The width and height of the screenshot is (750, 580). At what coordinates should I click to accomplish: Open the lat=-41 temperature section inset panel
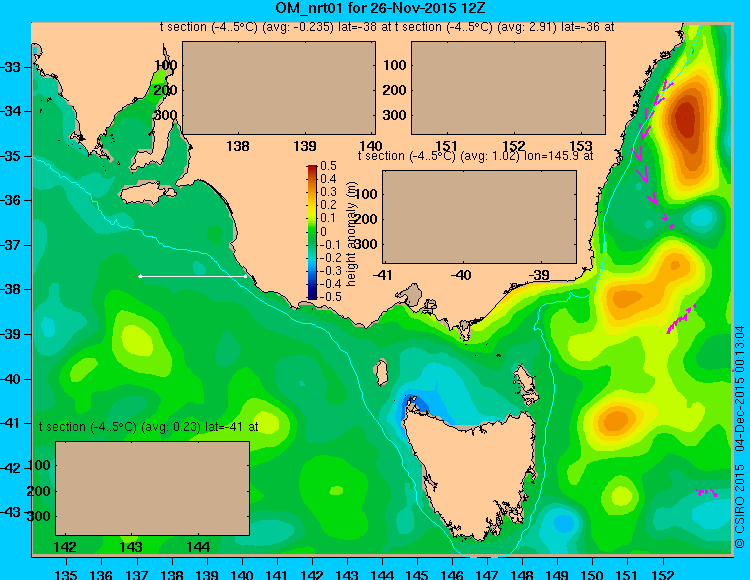point(153,488)
